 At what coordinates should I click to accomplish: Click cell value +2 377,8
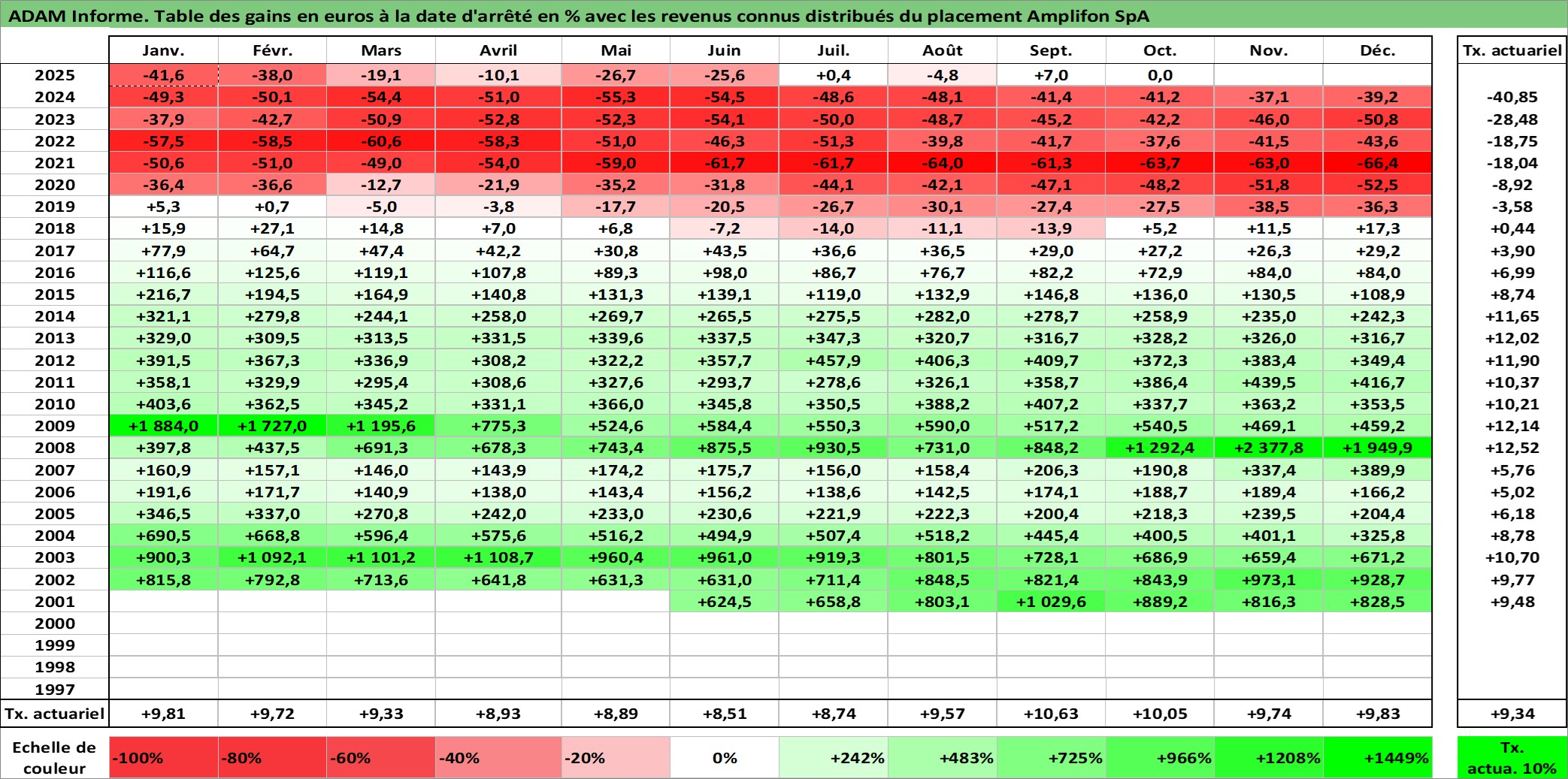pyautogui.click(x=1269, y=448)
